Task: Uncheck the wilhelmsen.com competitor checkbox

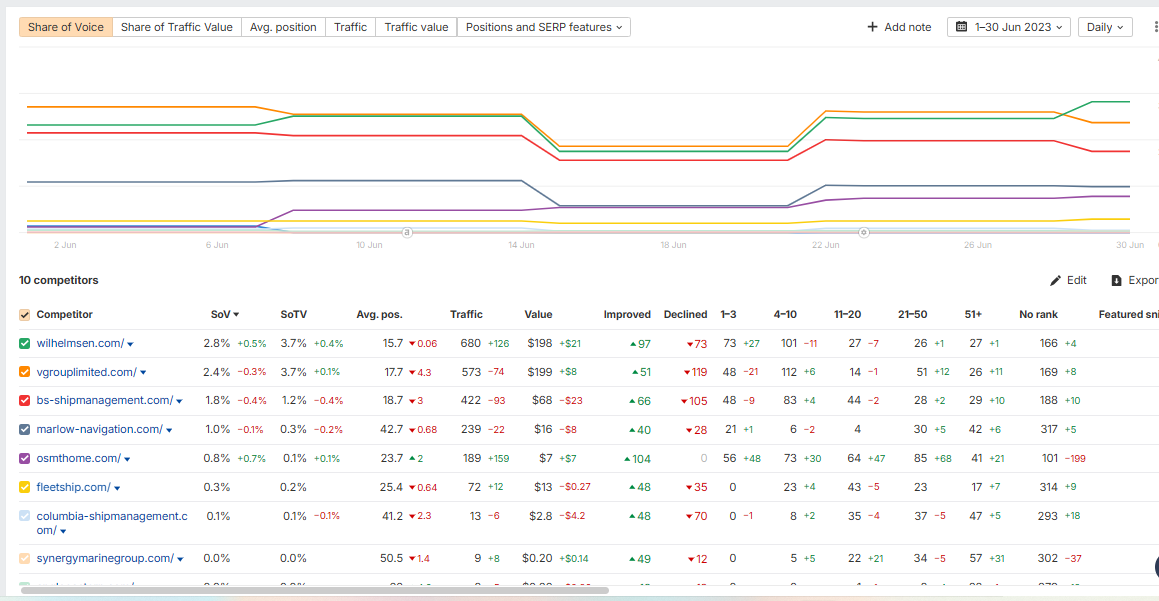Action: pyautogui.click(x=25, y=343)
